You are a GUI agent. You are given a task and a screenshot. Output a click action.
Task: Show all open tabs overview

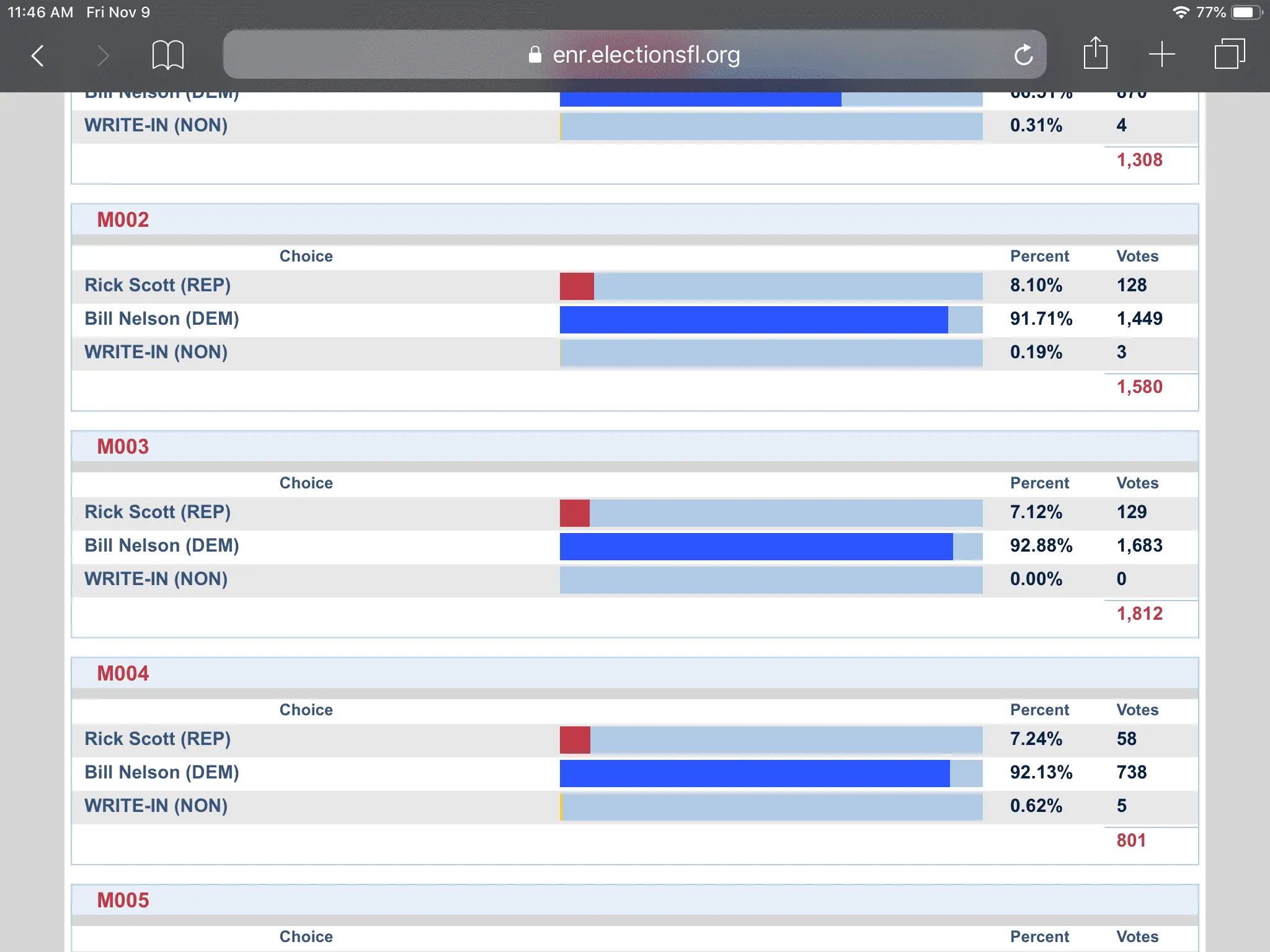click(1229, 55)
